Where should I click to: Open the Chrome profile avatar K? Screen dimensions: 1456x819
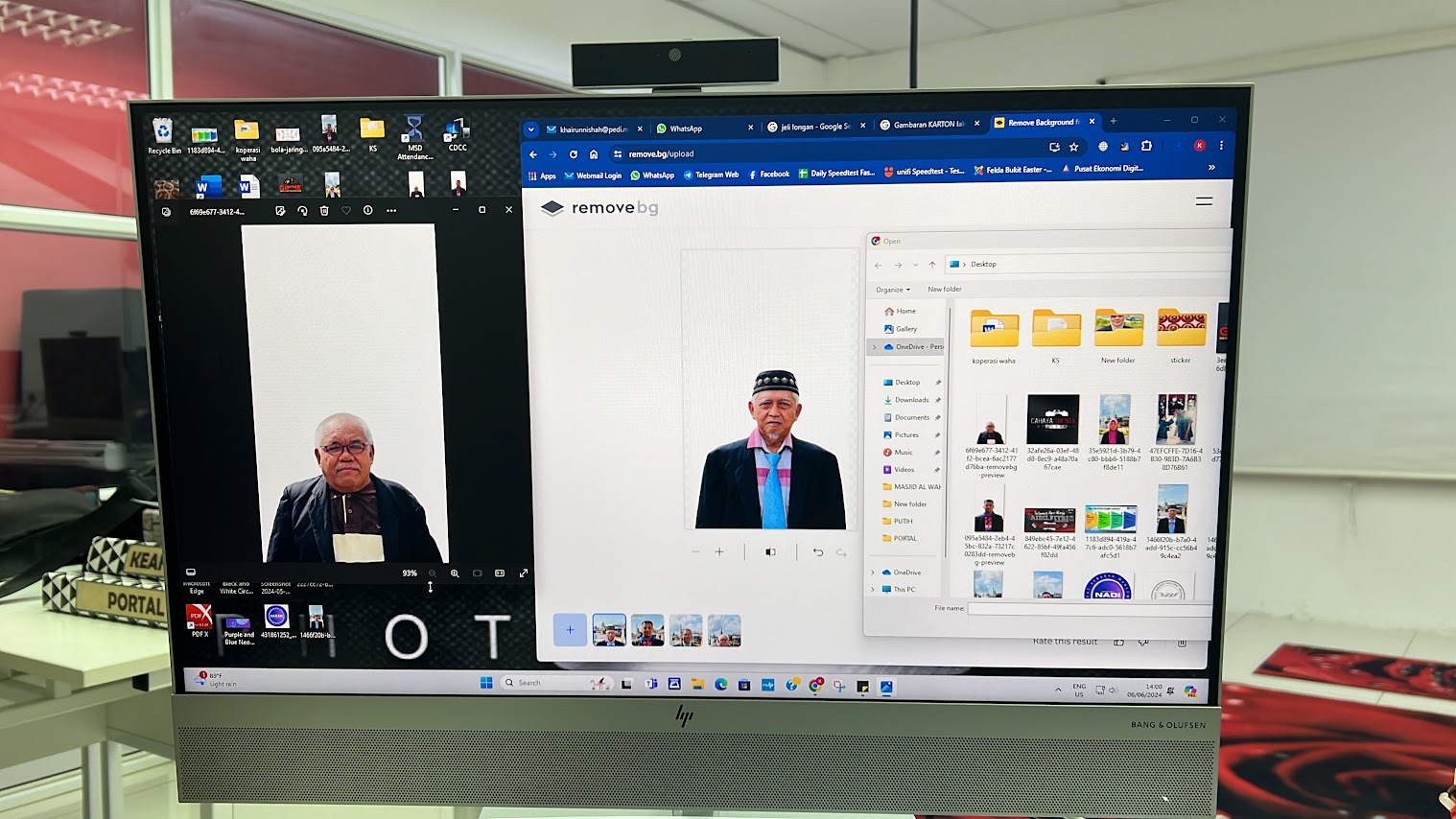point(1199,146)
